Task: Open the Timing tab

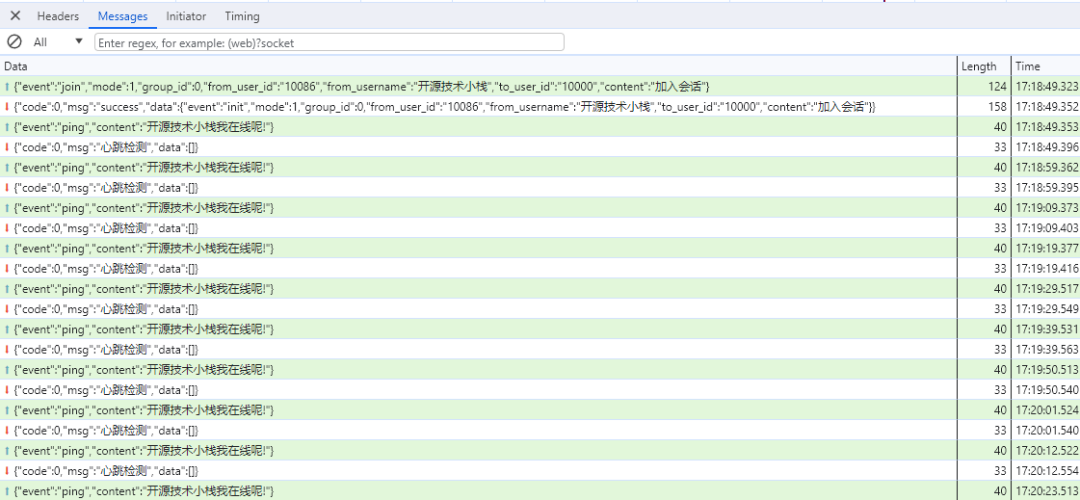Action: pos(242,16)
